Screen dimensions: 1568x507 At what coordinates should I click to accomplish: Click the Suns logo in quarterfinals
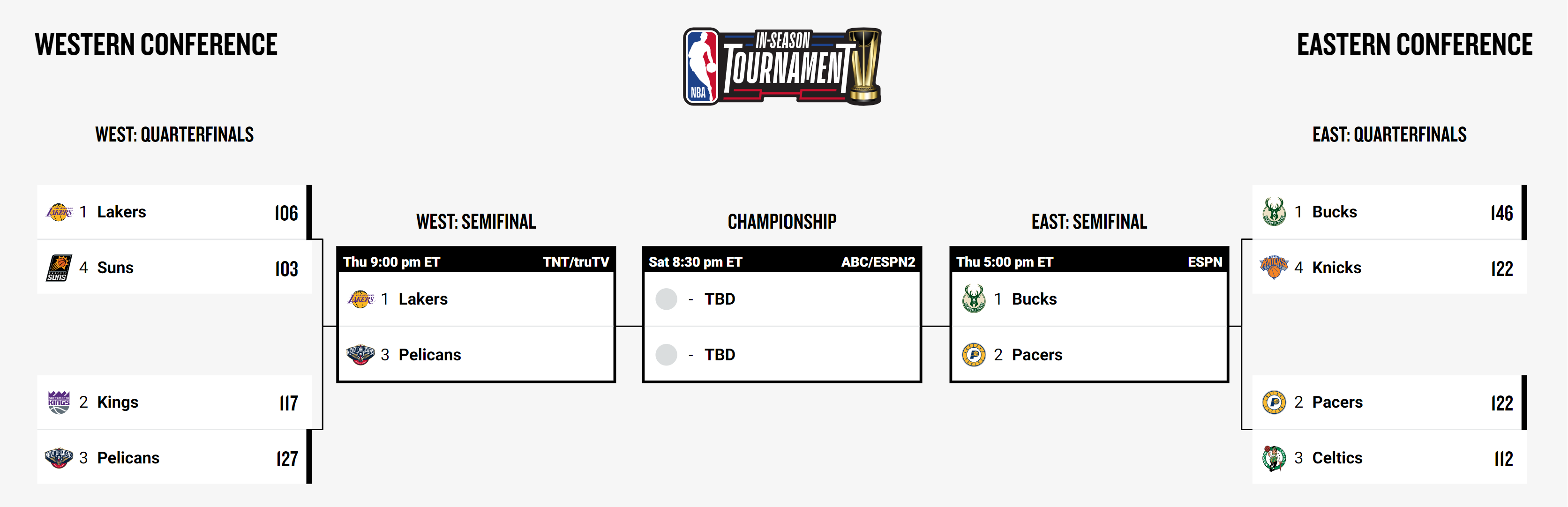(x=59, y=268)
